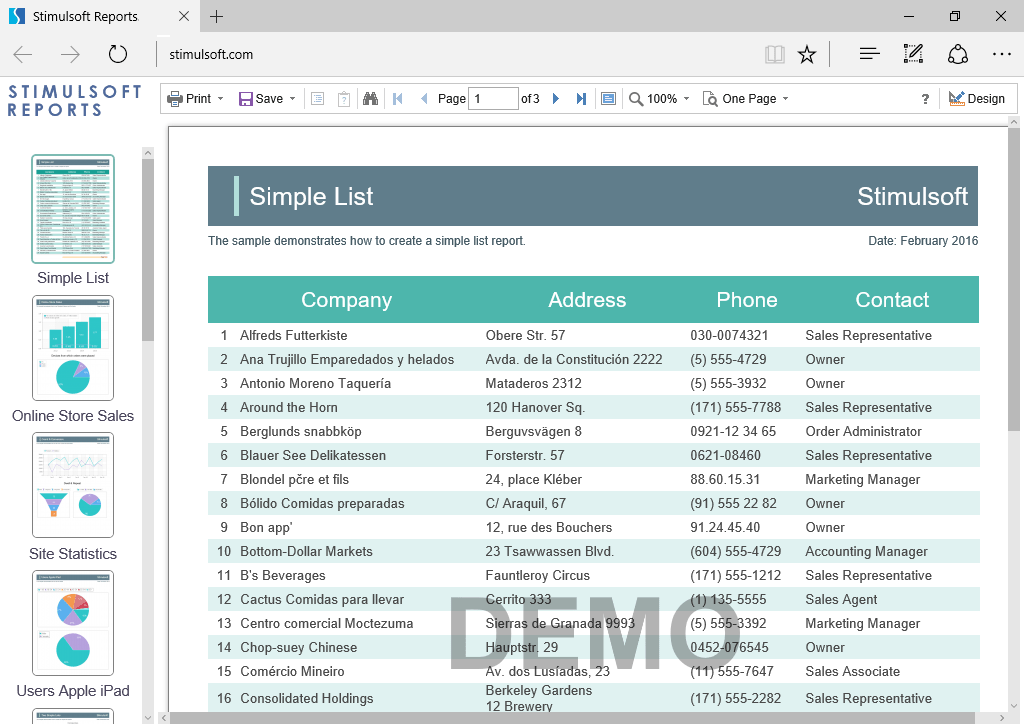The image size is (1024, 728).
Task: Open the Site Statistics report thumbnail
Action: (73, 485)
